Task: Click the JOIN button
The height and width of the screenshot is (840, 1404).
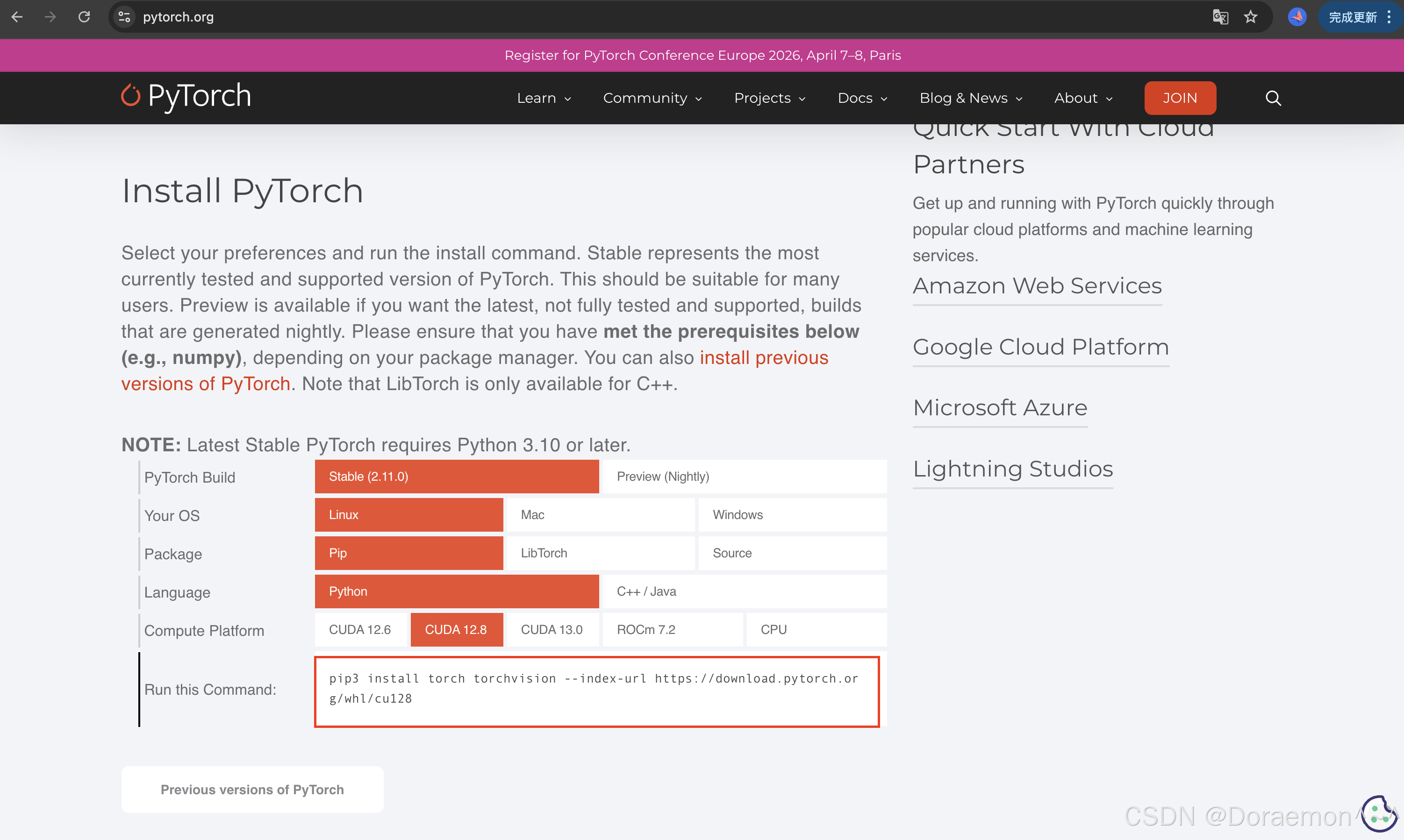Action: tap(1180, 98)
